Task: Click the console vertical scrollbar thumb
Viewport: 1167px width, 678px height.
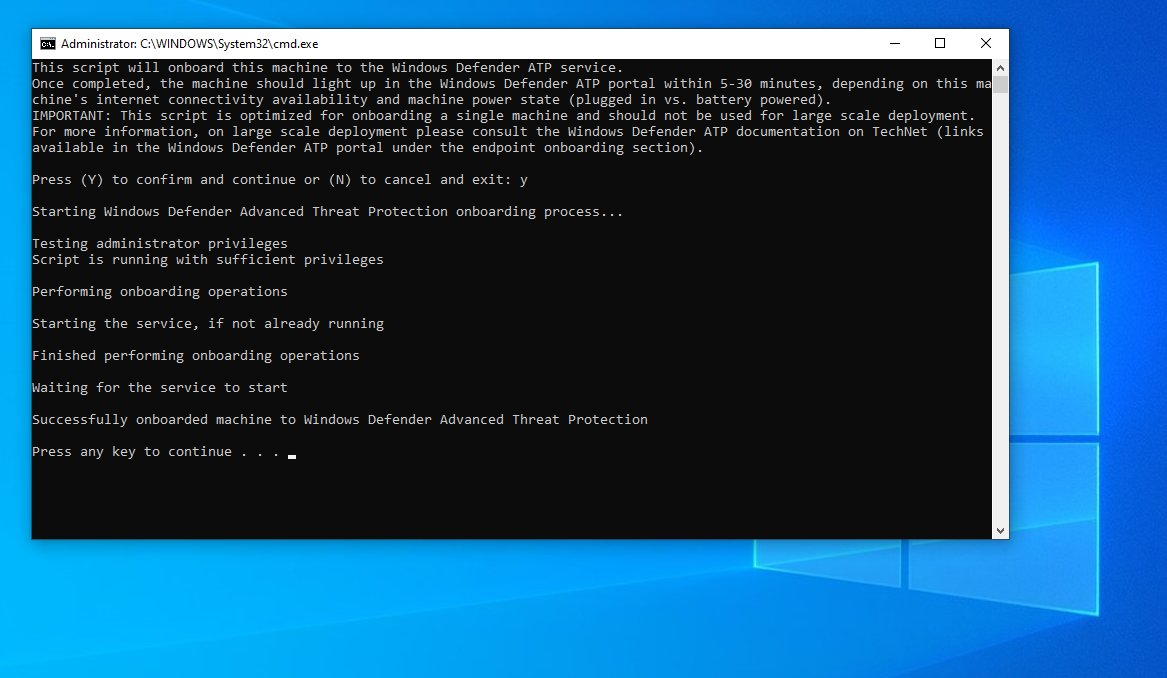Action: pyautogui.click(x=1000, y=84)
